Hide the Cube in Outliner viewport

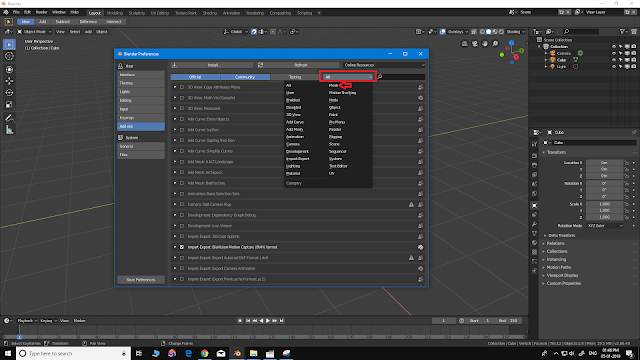coord(614,60)
